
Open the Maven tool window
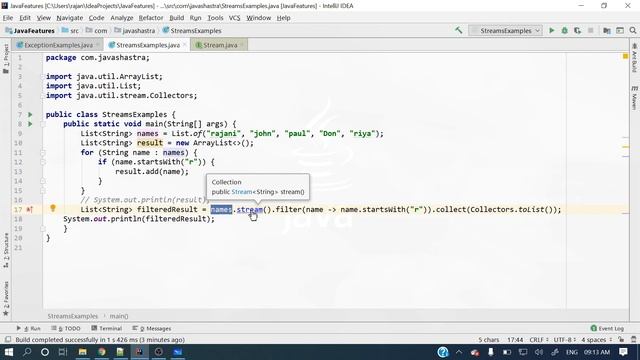point(634,98)
